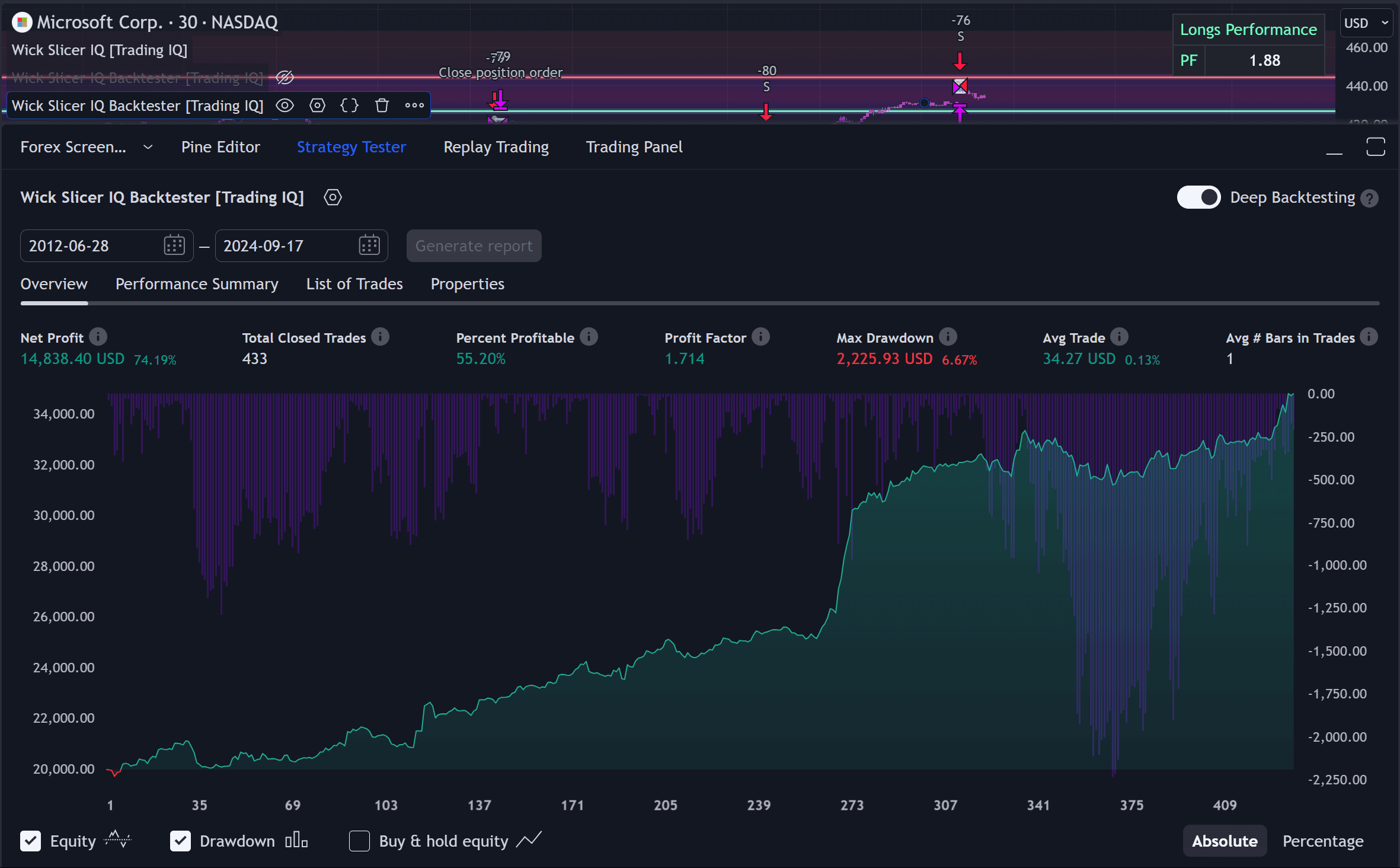Image resolution: width=1400 pixels, height=868 pixels.
Task: Open the Trading Panel tab
Action: click(x=634, y=147)
